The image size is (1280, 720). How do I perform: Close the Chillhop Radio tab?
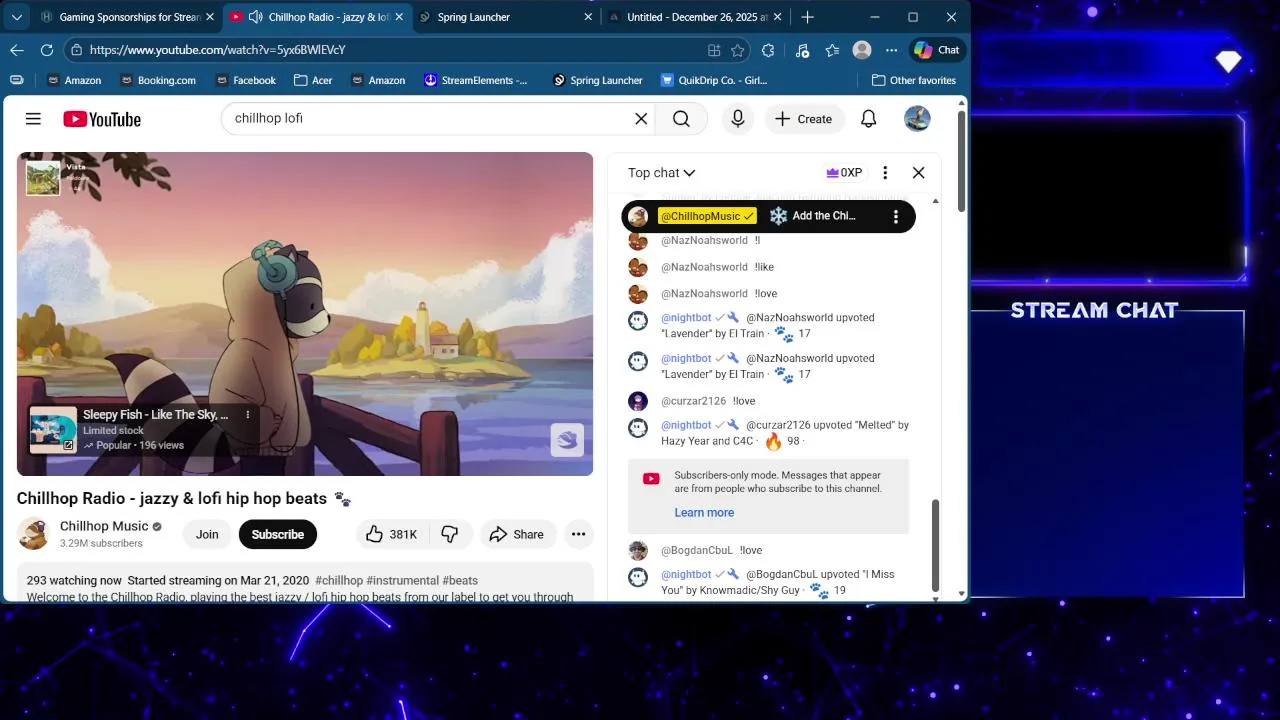(399, 17)
